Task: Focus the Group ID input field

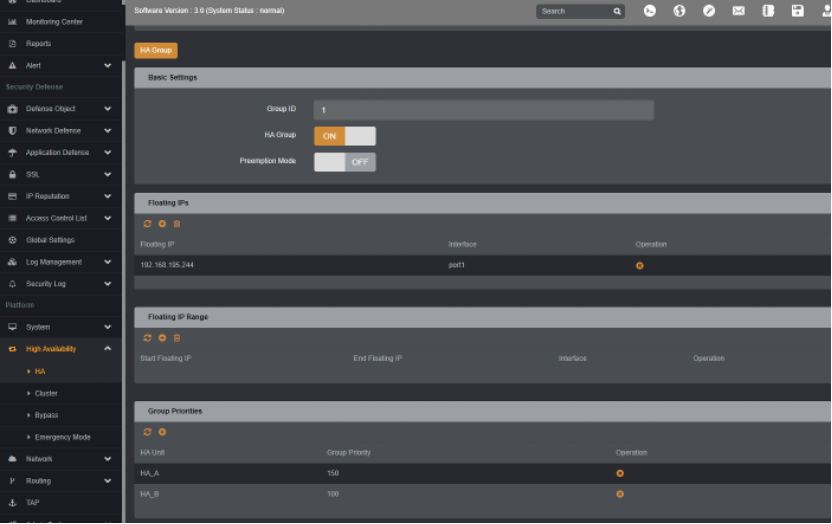Action: click(484, 110)
